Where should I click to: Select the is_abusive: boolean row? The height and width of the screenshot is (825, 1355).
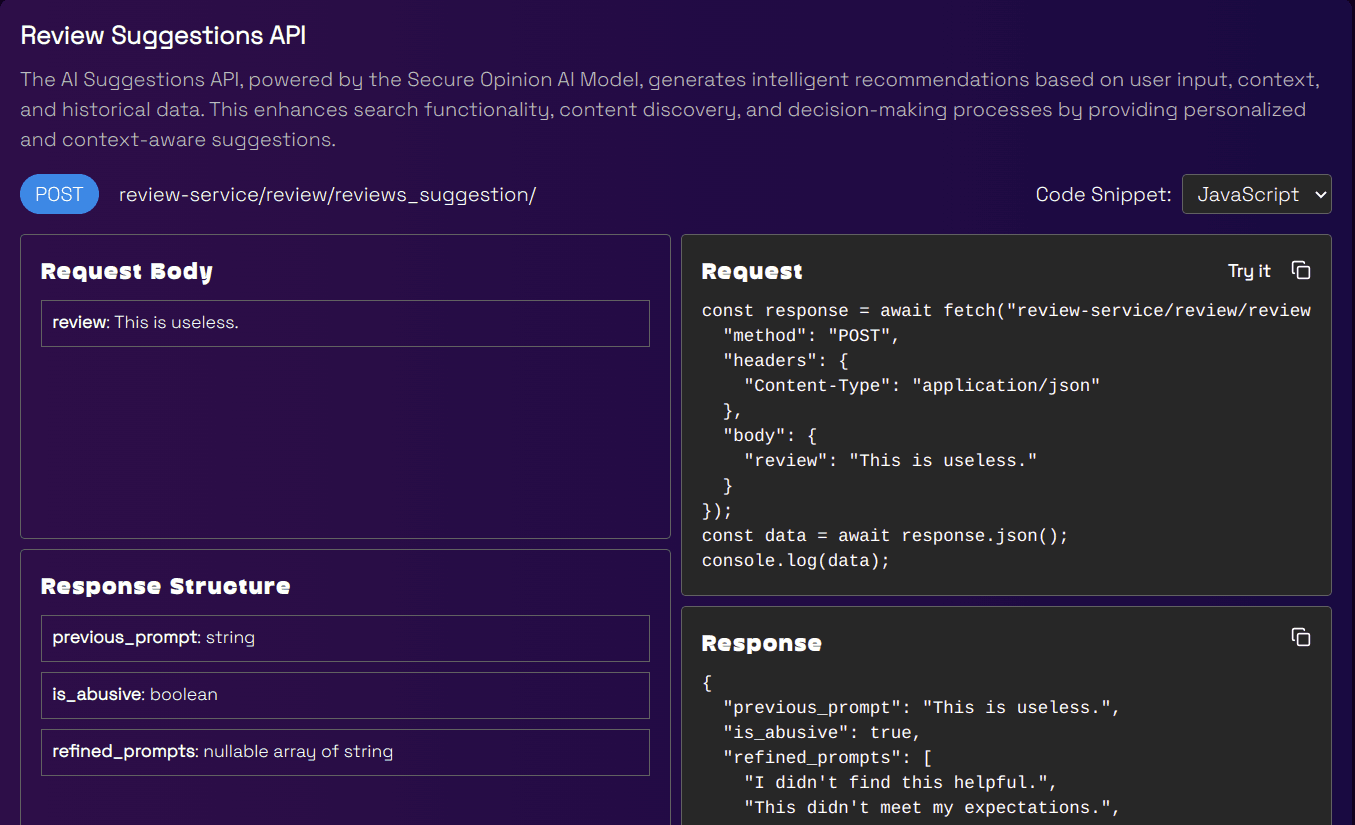click(x=345, y=695)
